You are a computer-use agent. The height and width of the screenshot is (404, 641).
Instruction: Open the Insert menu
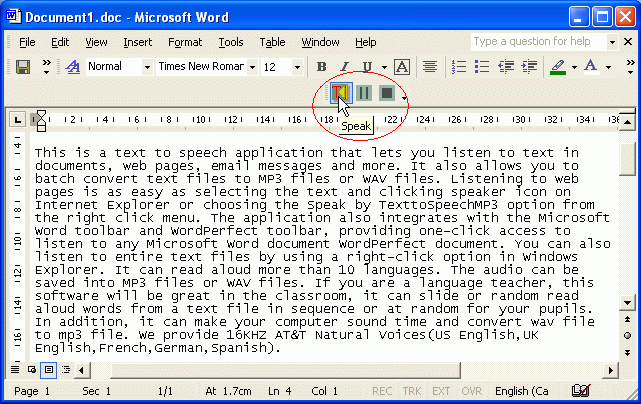[x=138, y=42]
